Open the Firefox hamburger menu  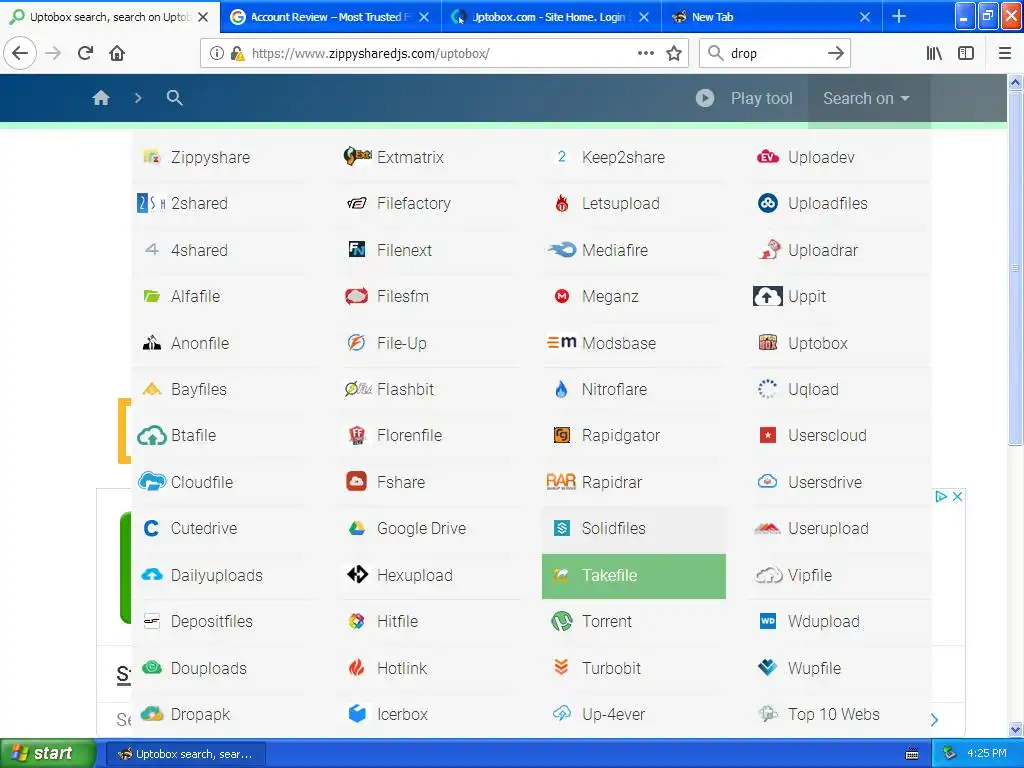pos(1005,53)
